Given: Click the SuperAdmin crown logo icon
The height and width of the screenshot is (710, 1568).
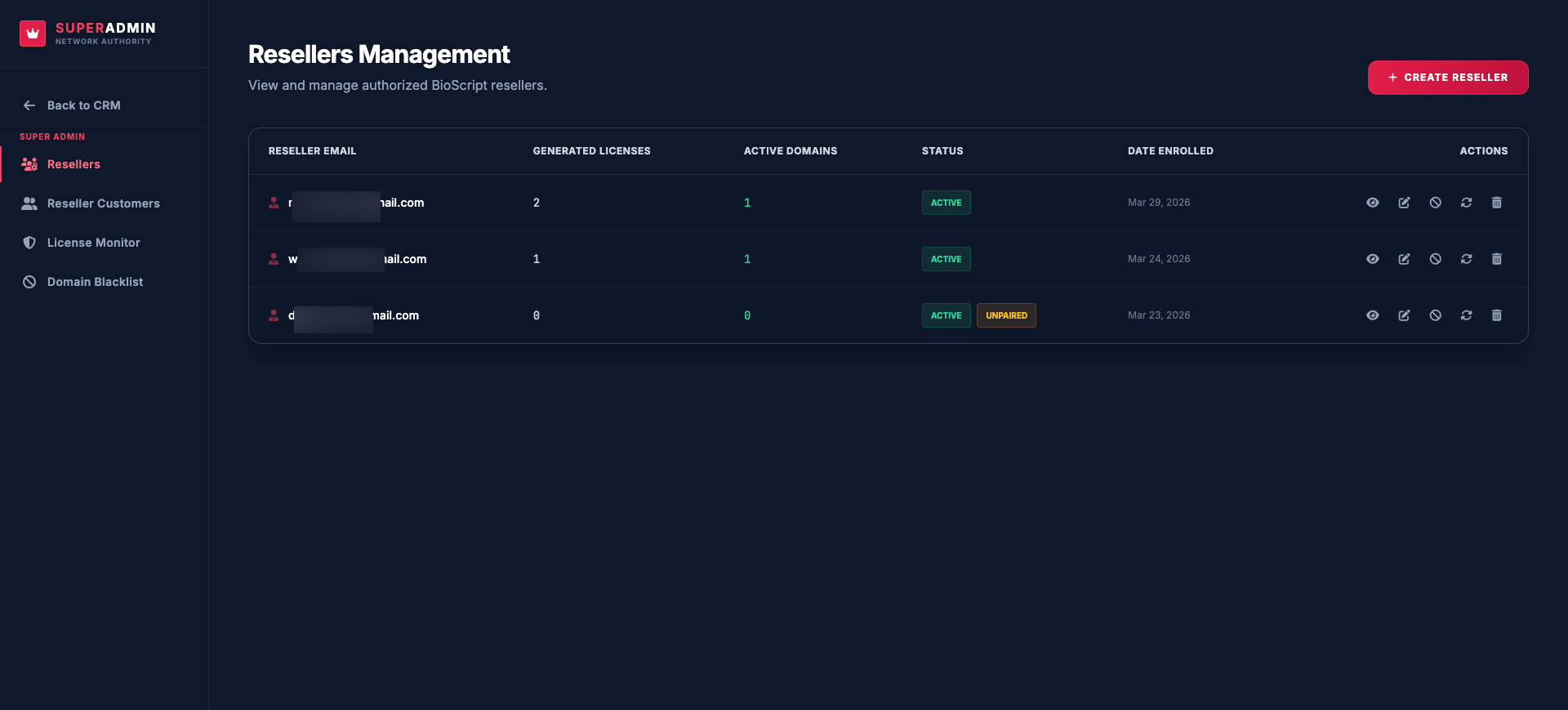Looking at the screenshot, I should click(33, 33).
